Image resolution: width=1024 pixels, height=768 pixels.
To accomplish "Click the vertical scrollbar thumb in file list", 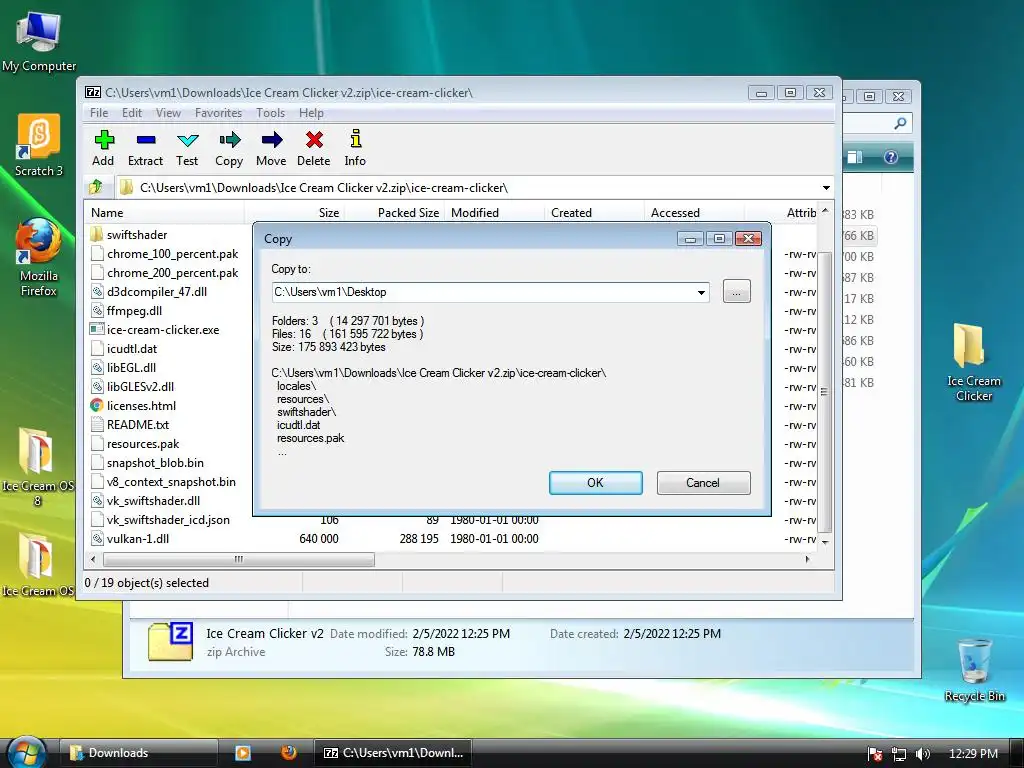I will [x=825, y=392].
